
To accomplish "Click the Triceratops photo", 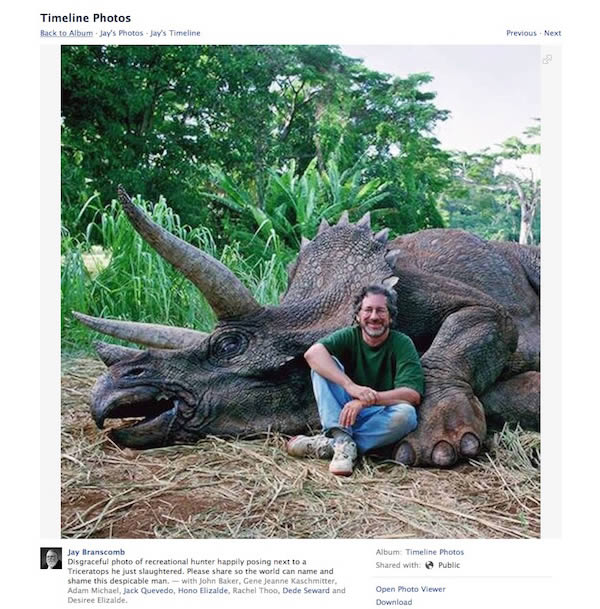I will 300,292.
